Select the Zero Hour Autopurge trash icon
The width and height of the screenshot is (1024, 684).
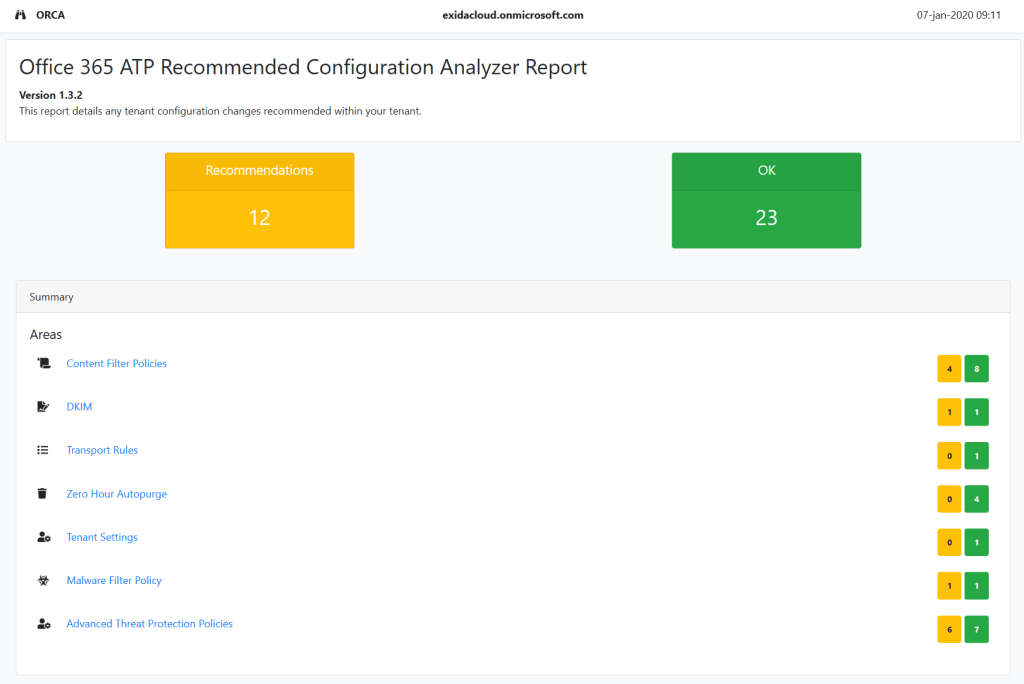click(x=41, y=493)
